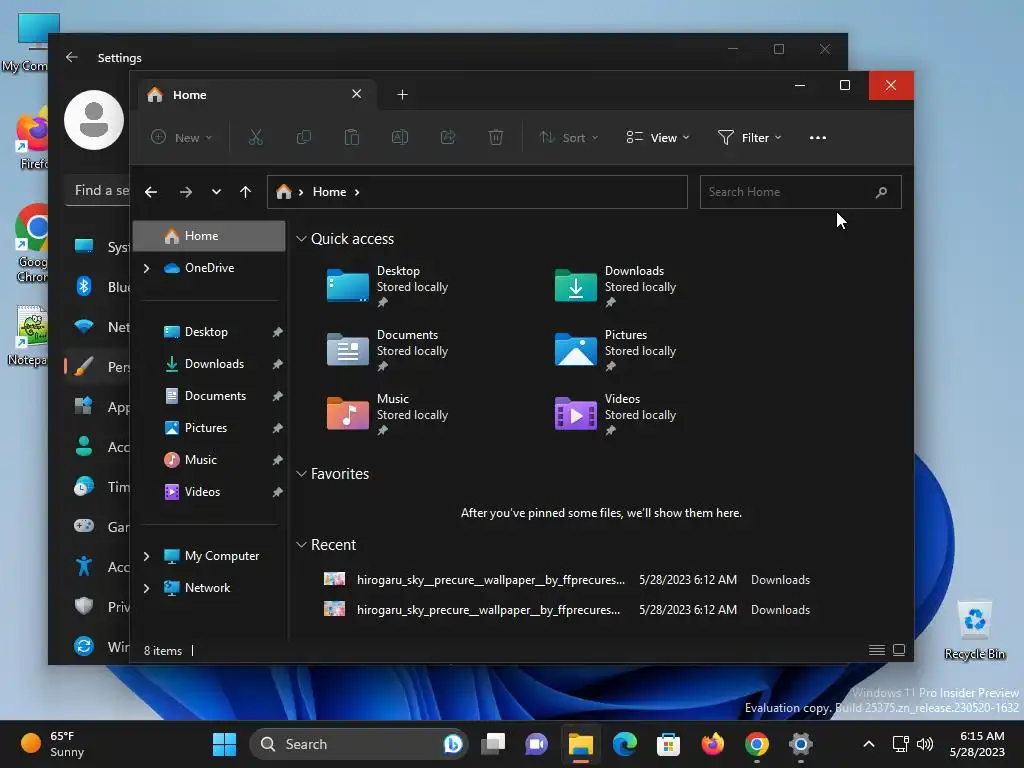Unpin Videos using sidebar pin icon
1024x768 pixels.
click(x=278, y=492)
